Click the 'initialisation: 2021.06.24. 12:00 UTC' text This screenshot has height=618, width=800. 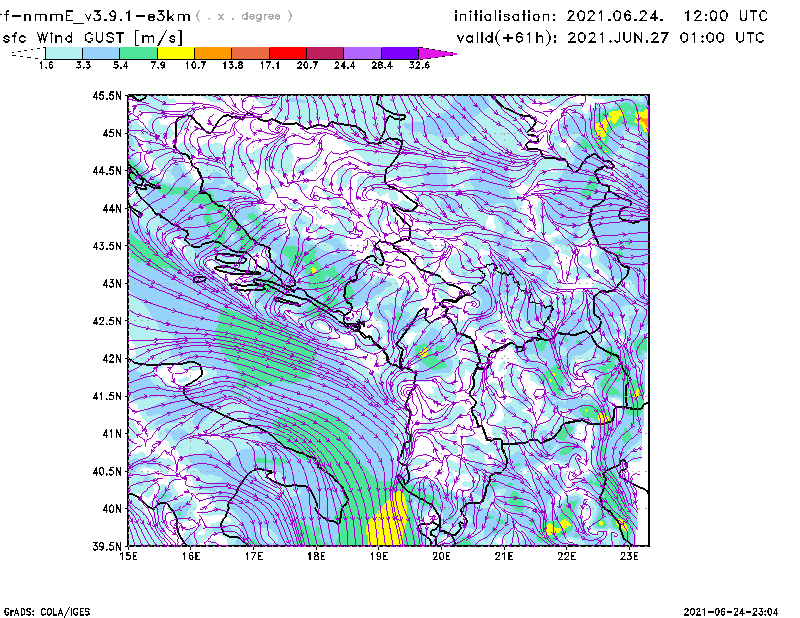tap(611, 16)
